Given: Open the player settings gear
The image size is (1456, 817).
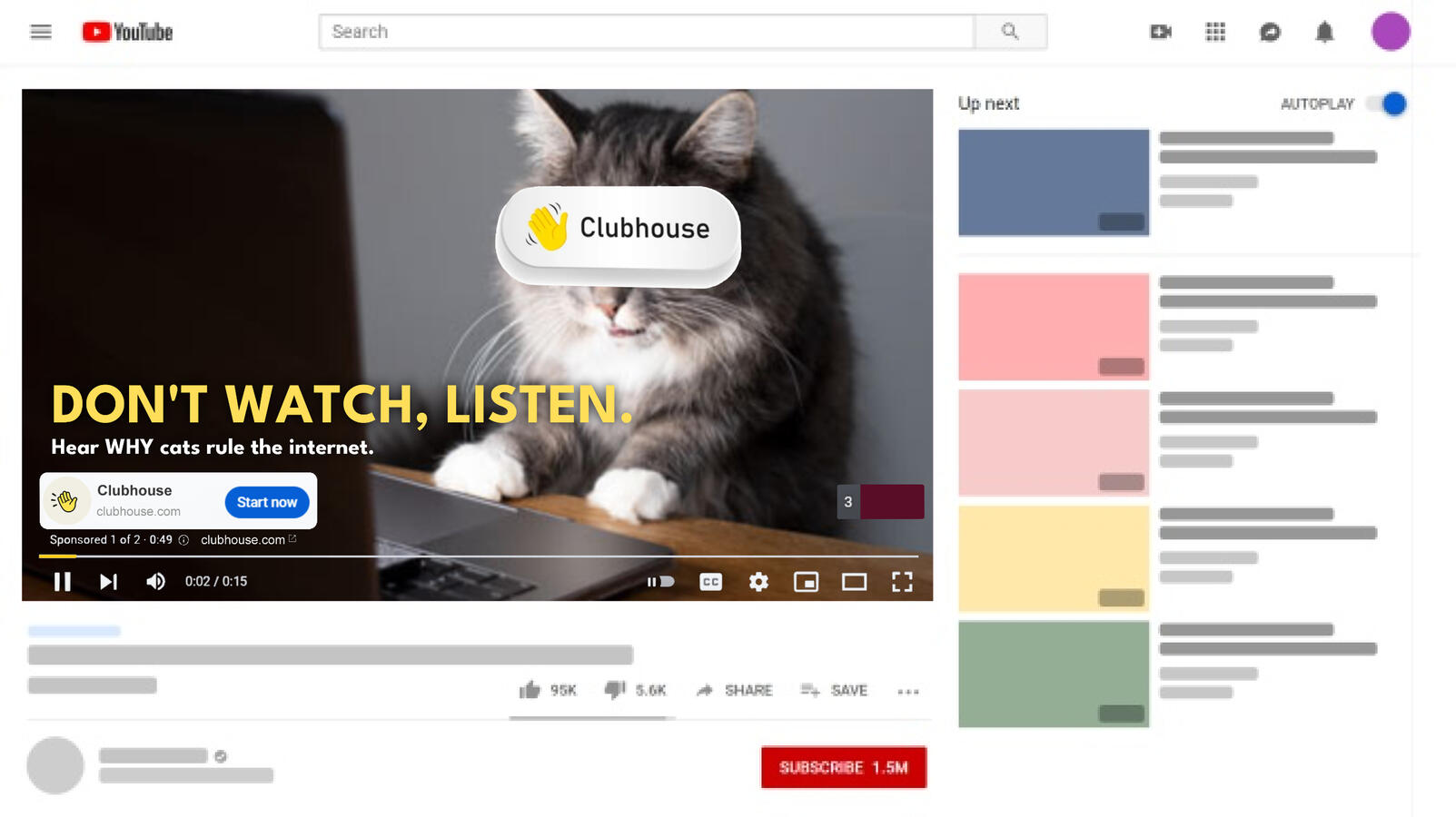Looking at the screenshot, I should tap(758, 582).
